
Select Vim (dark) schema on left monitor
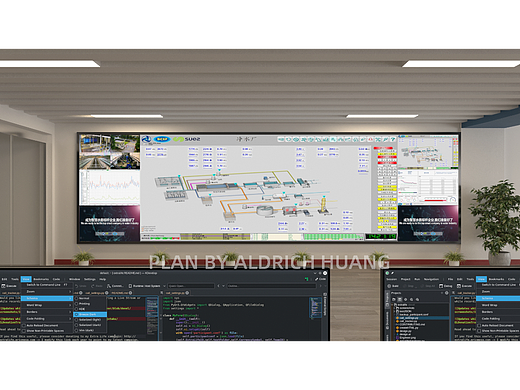(x=90, y=330)
